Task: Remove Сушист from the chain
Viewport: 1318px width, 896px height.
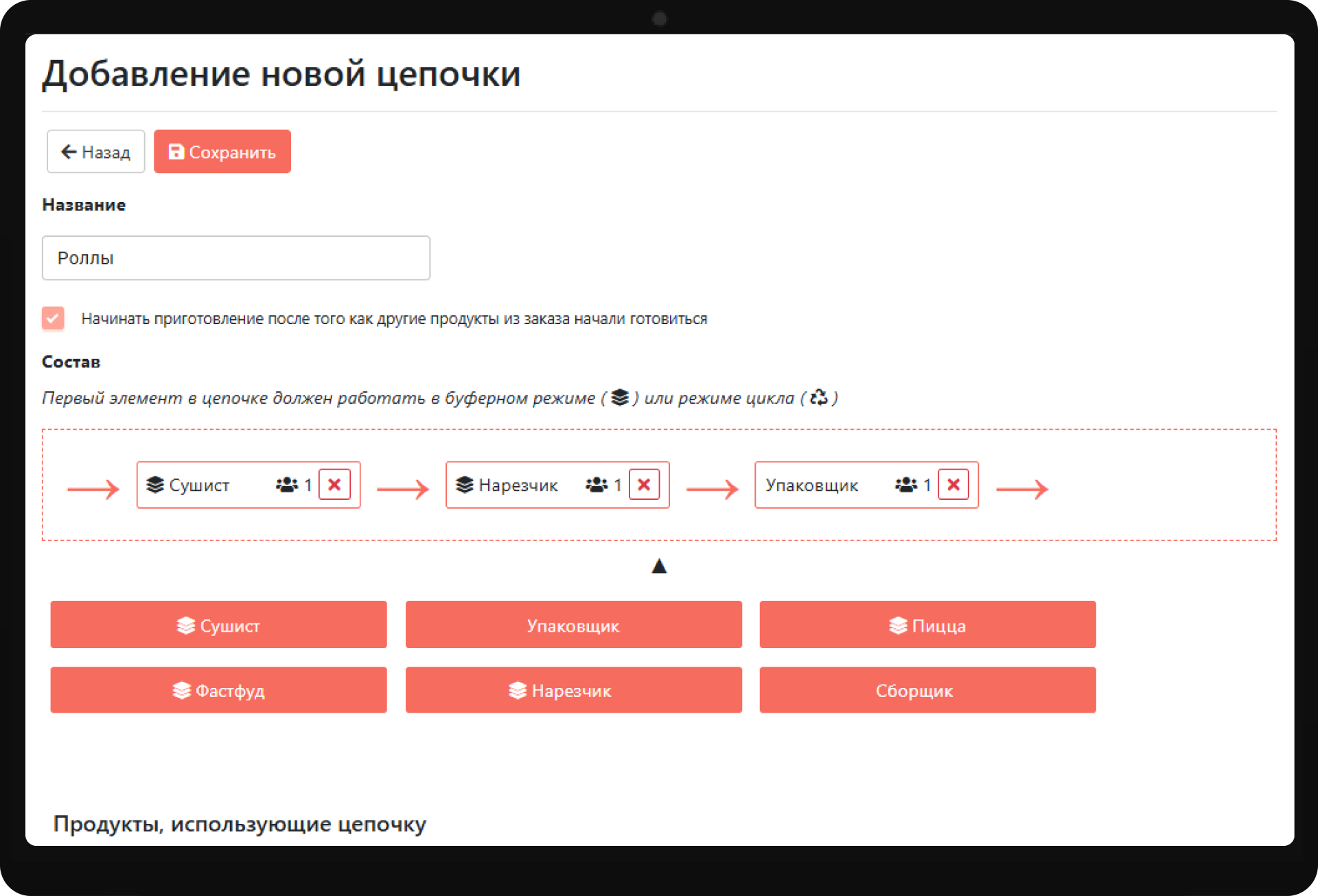Action: (334, 485)
